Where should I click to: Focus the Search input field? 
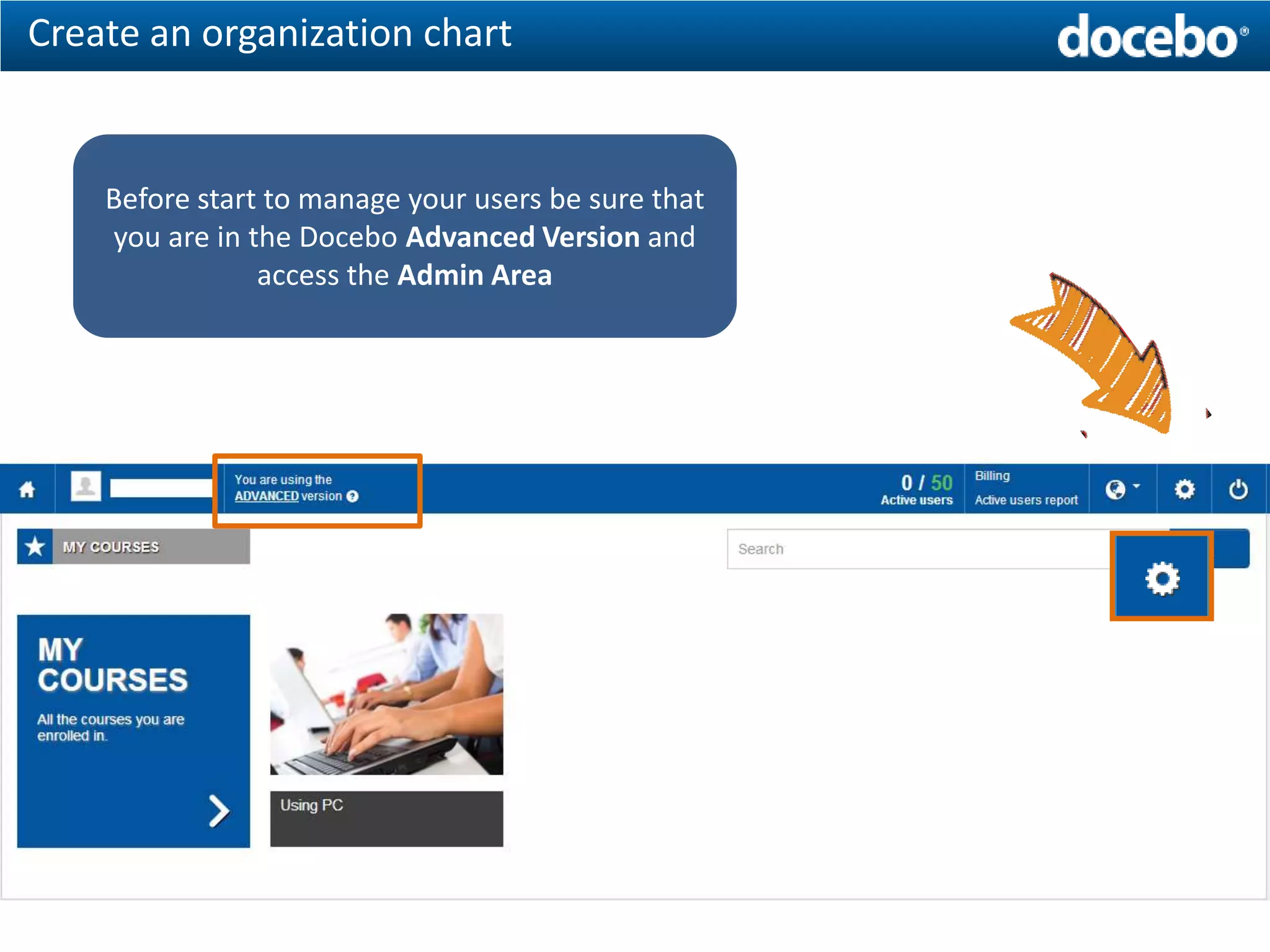coord(919,549)
